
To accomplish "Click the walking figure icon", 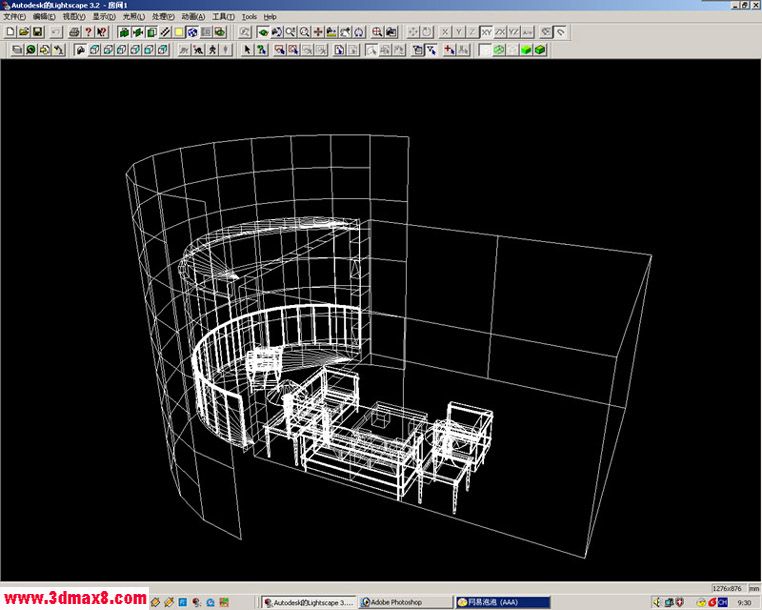I will (x=212, y=50).
